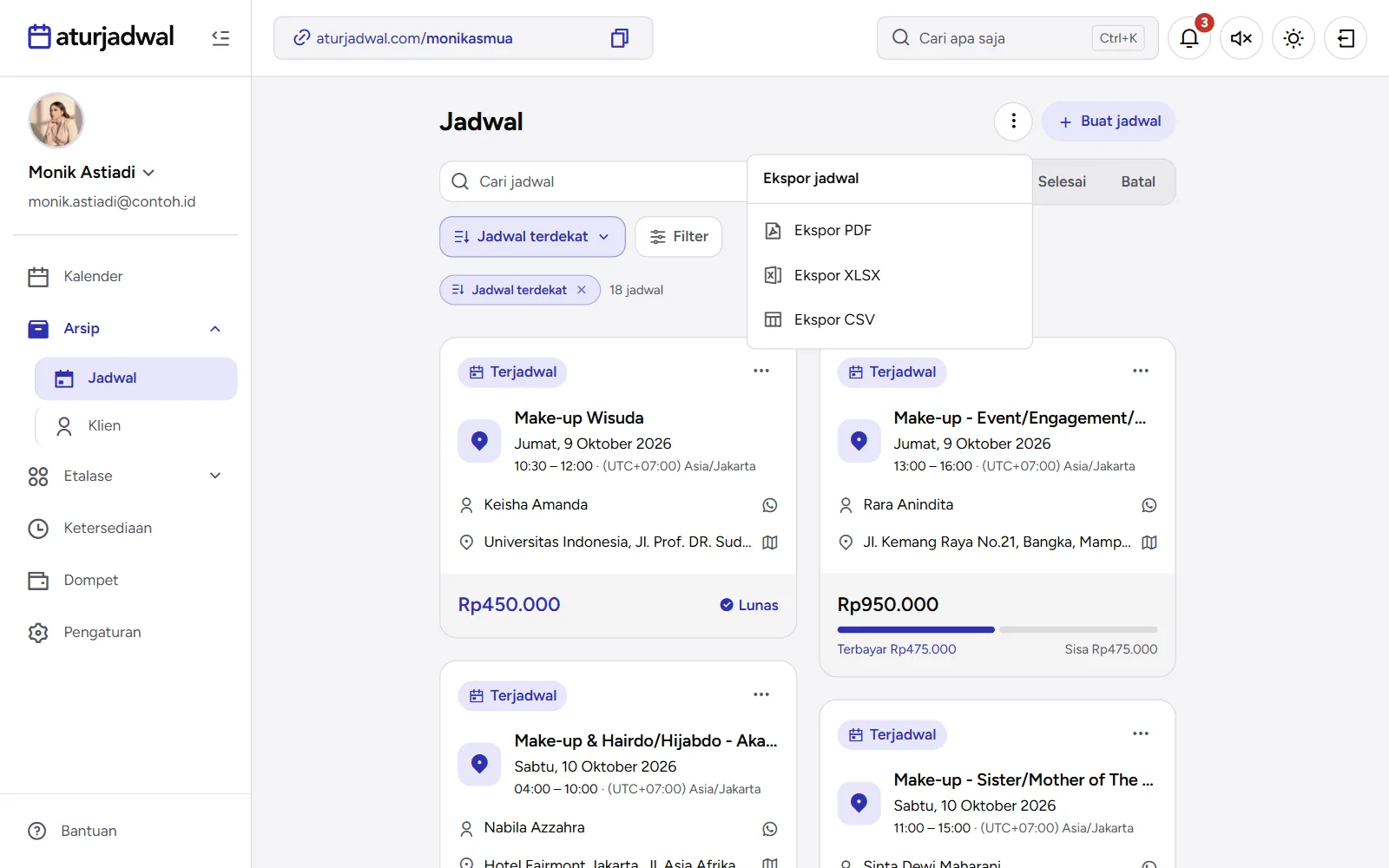Click the monik.astiadi@contoh.id email
1389x868 pixels.
coord(112,202)
